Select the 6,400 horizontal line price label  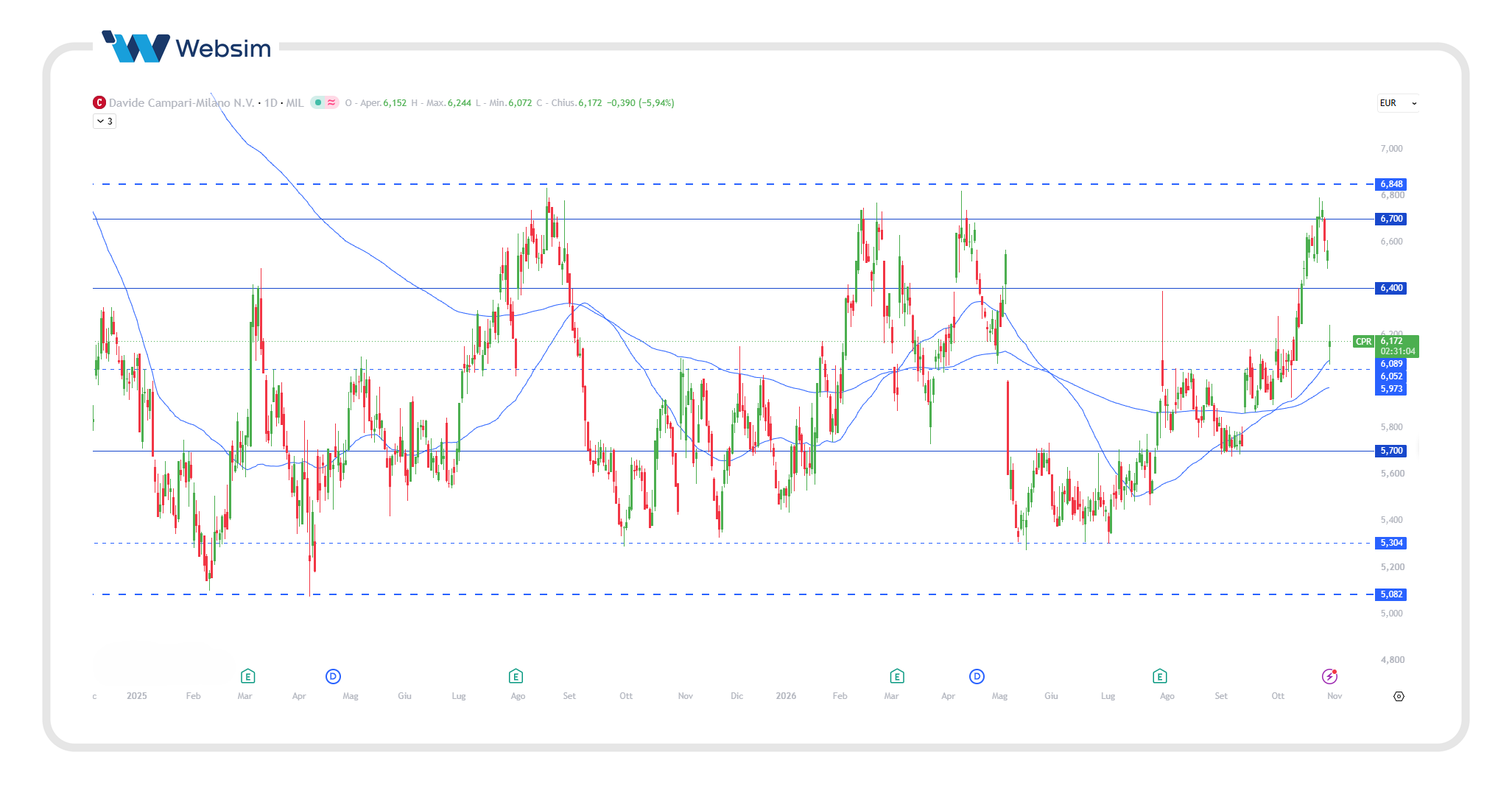pyautogui.click(x=1390, y=288)
